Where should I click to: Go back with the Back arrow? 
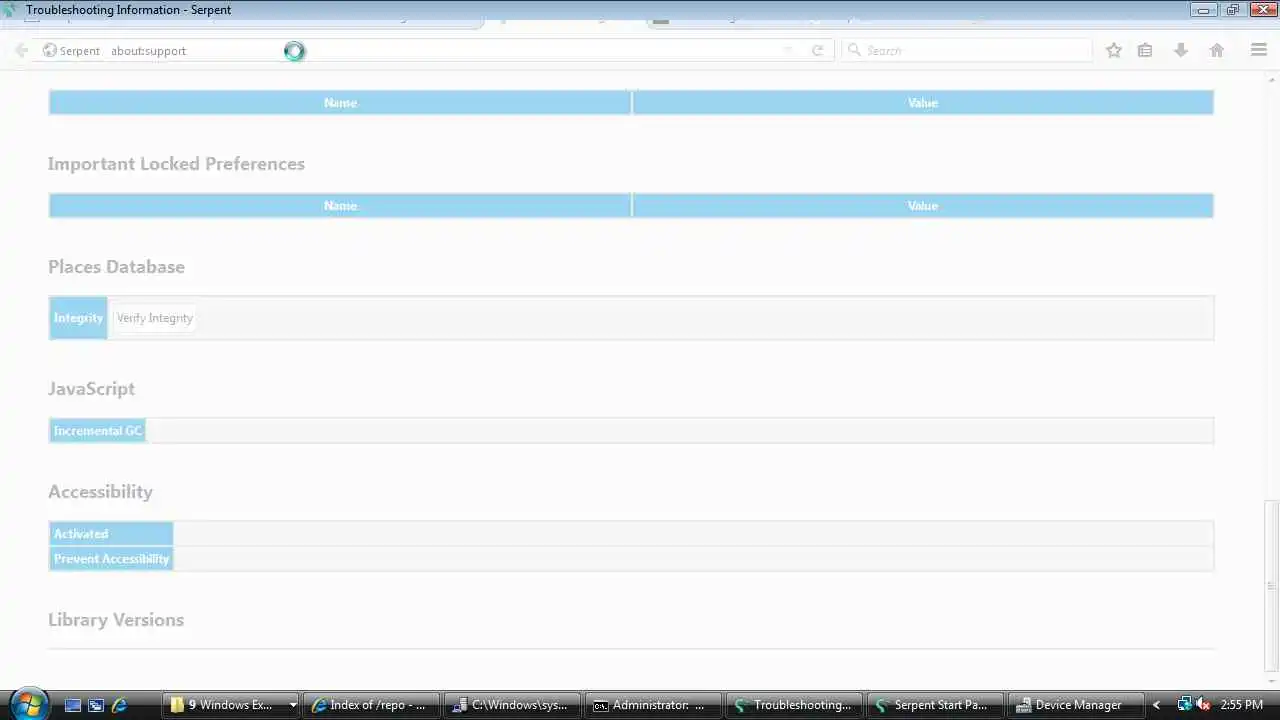(x=21, y=50)
